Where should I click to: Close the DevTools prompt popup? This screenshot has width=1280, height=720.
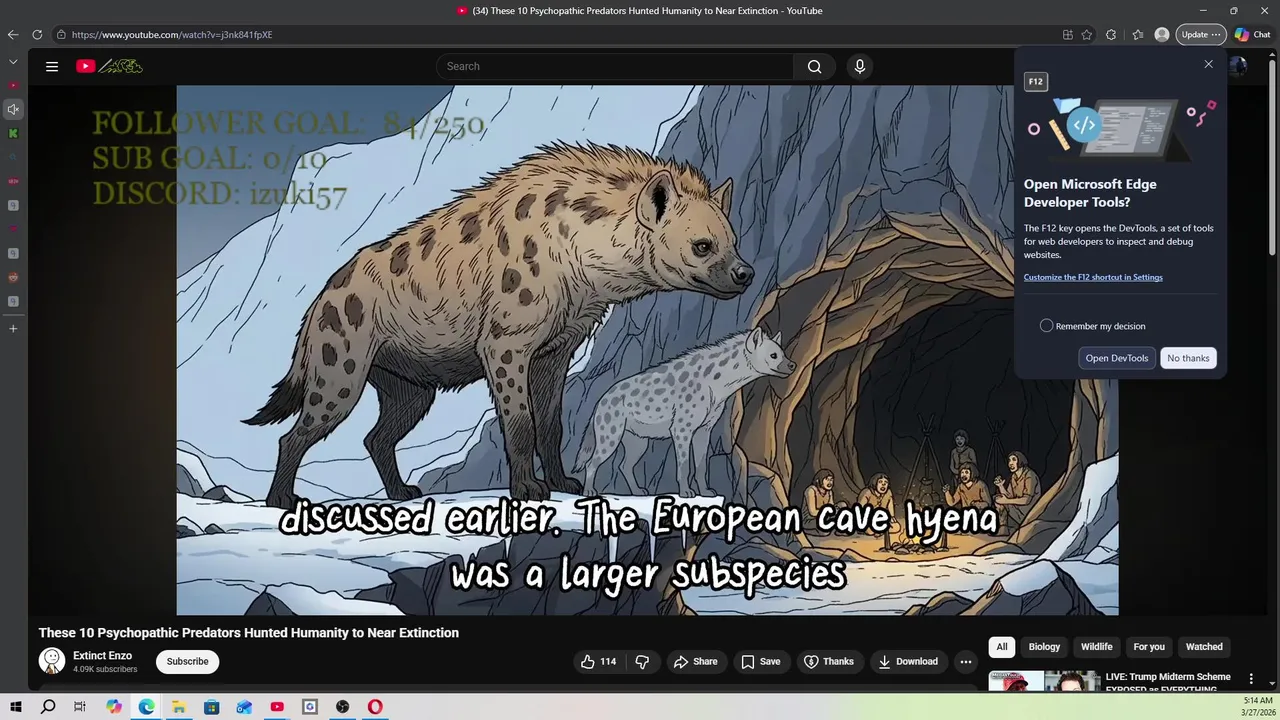coord(1208,64)
